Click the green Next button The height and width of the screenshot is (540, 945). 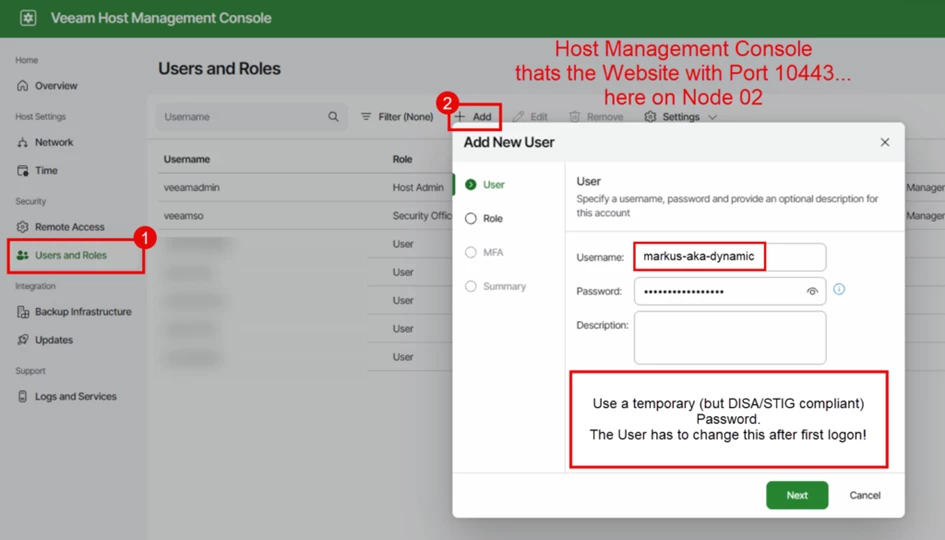coord(797,495)
